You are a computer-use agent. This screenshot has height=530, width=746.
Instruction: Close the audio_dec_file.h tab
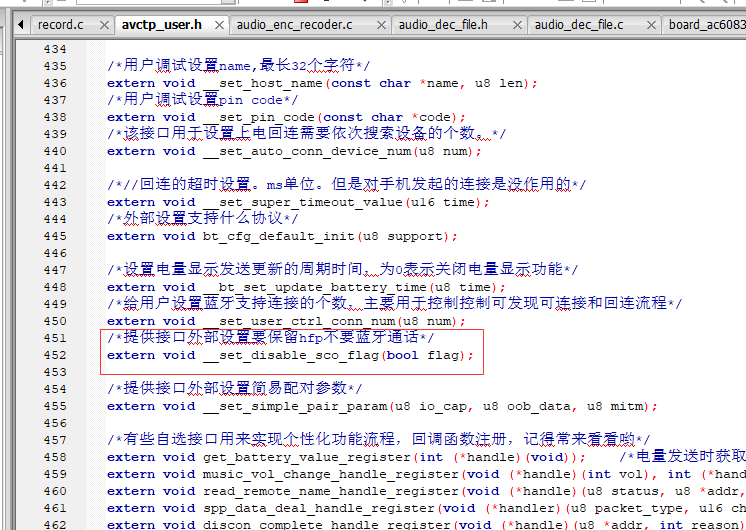point(517,25)
